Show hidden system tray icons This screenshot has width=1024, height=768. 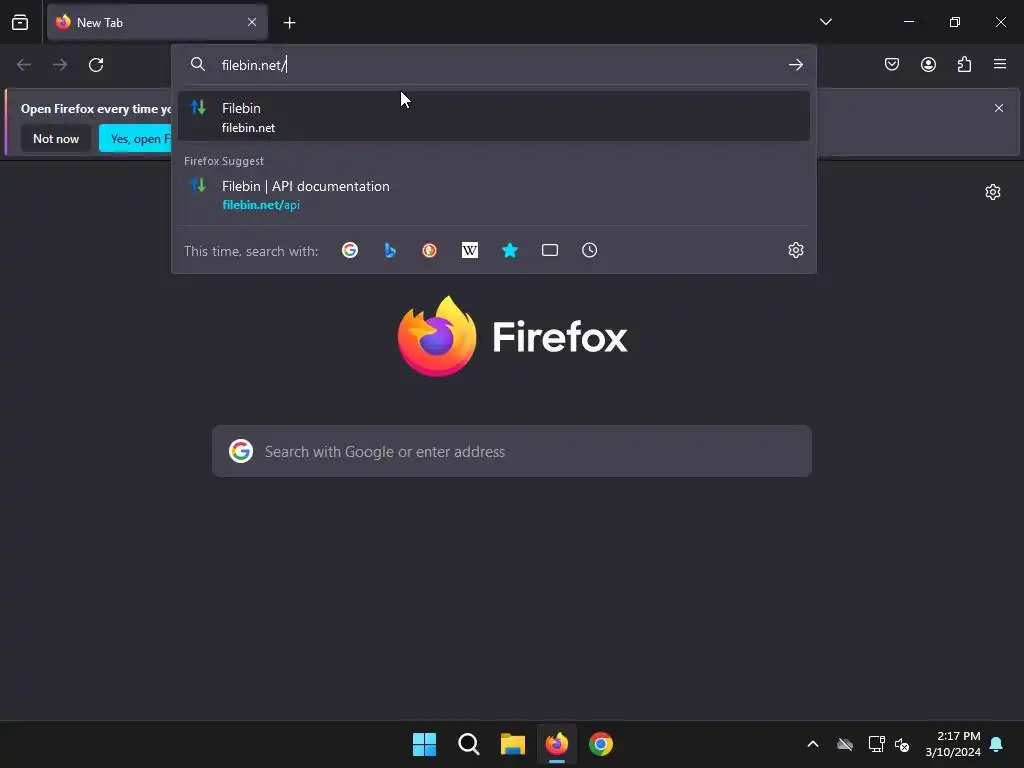click(x=812, y=744)
